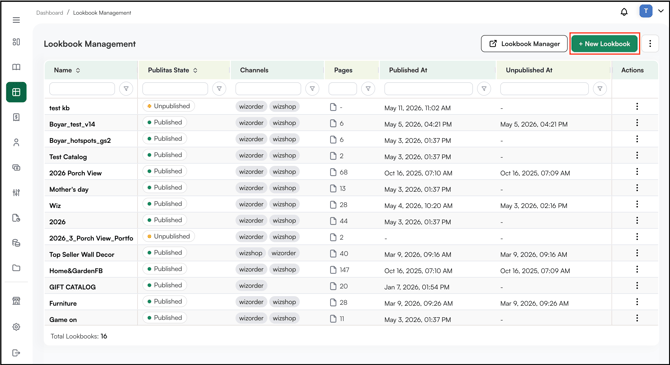Viewport: 670px width, 365px height.
Task: Open actions menu for GIFT CATALOG row
Action: pyautogui.click(x=637, y=286)
